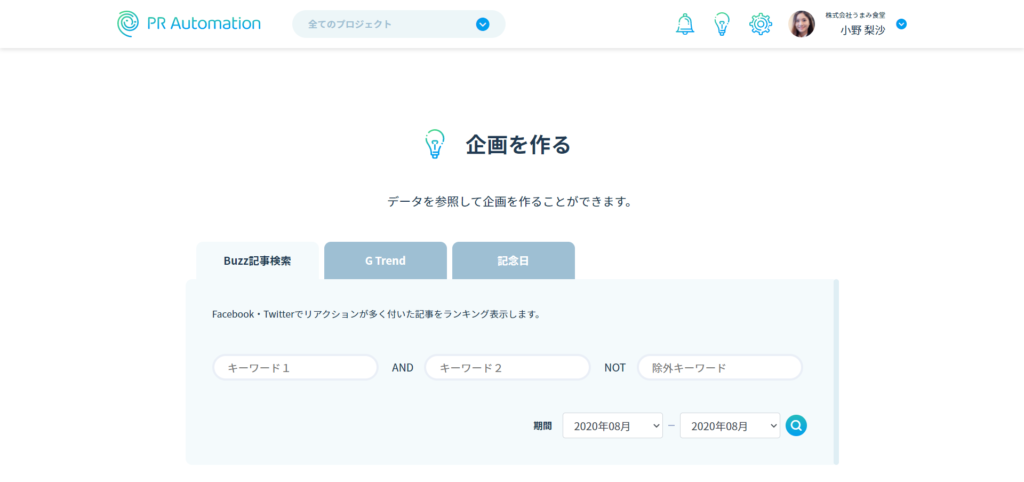1024x482 pixels.
Task: Click the blue arrow in the project selector
Action: click(483, 24)
